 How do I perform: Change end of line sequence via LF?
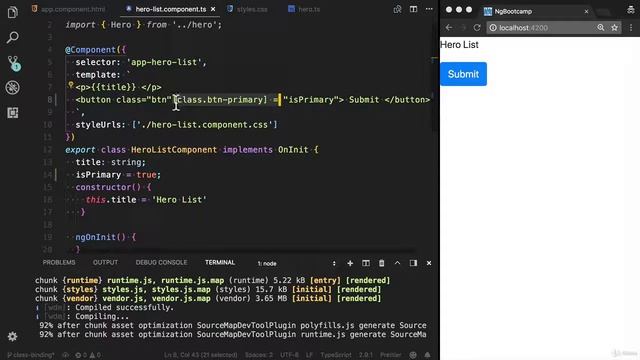tap(309, 355)
